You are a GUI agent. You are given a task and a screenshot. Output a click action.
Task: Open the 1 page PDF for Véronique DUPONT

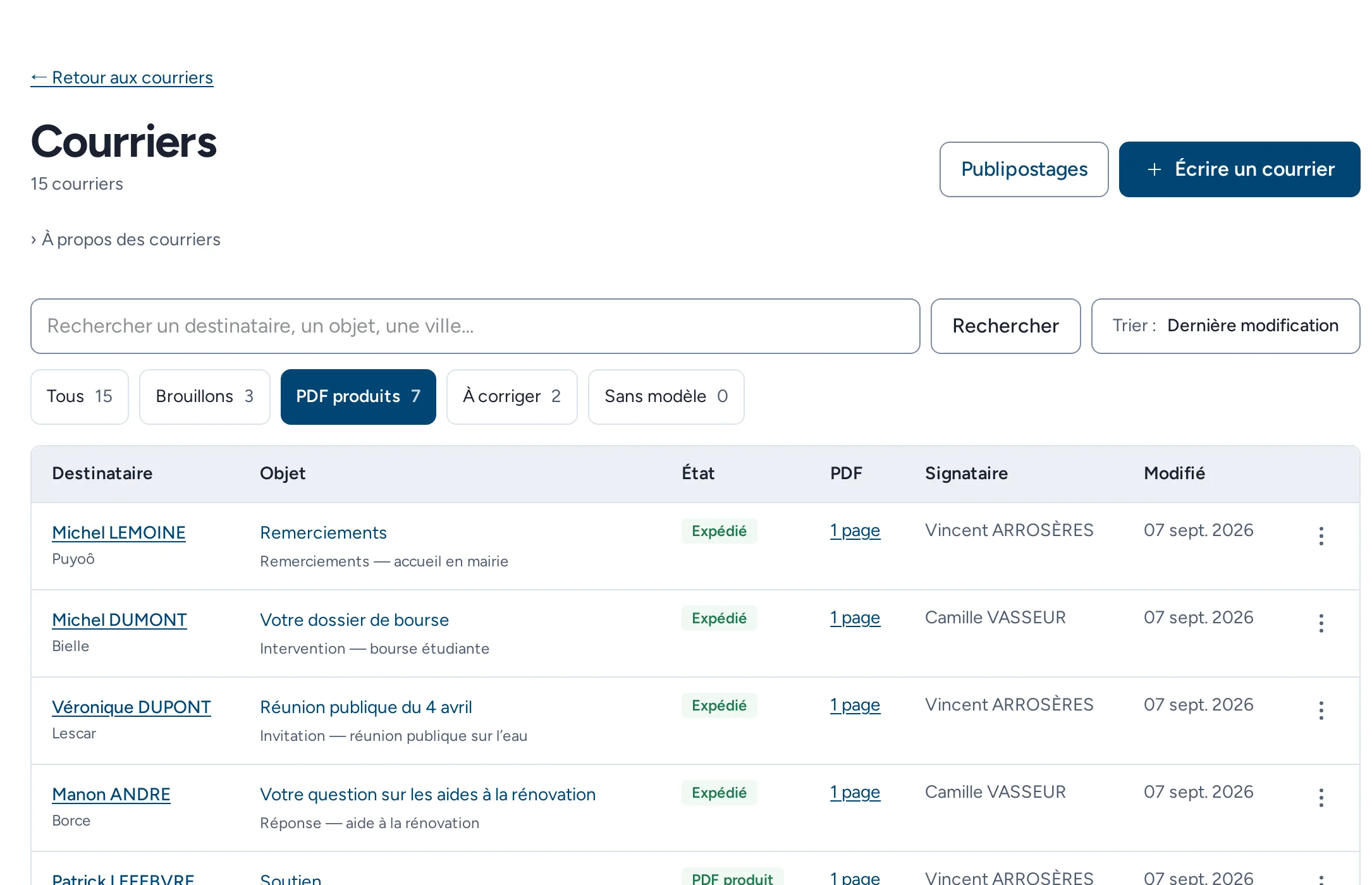pyautogui.click(x=855, y=705)
